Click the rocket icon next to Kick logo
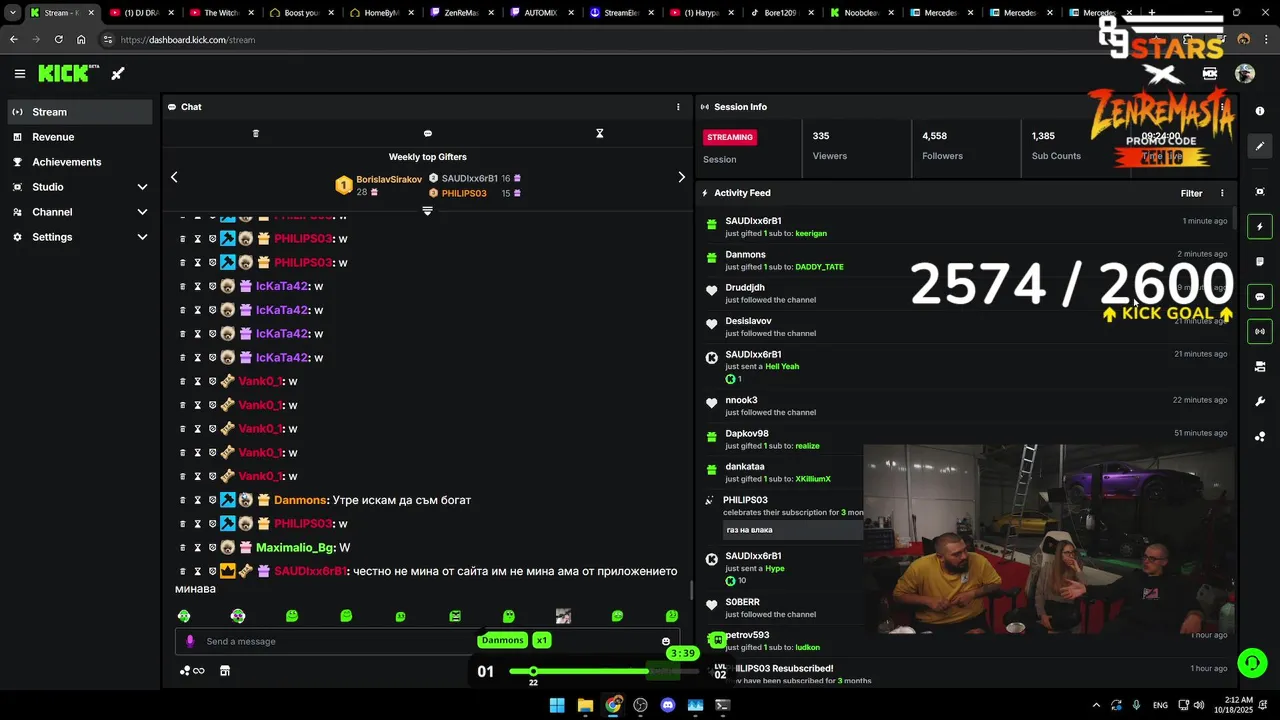Screen dimensions: 1280x720 tap(118, 73)
